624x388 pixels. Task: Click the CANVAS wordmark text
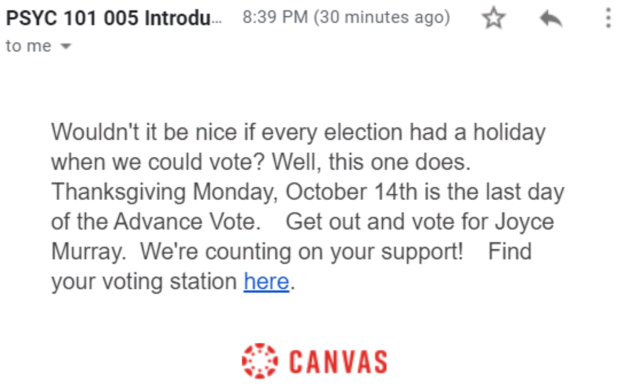(338, 362)
